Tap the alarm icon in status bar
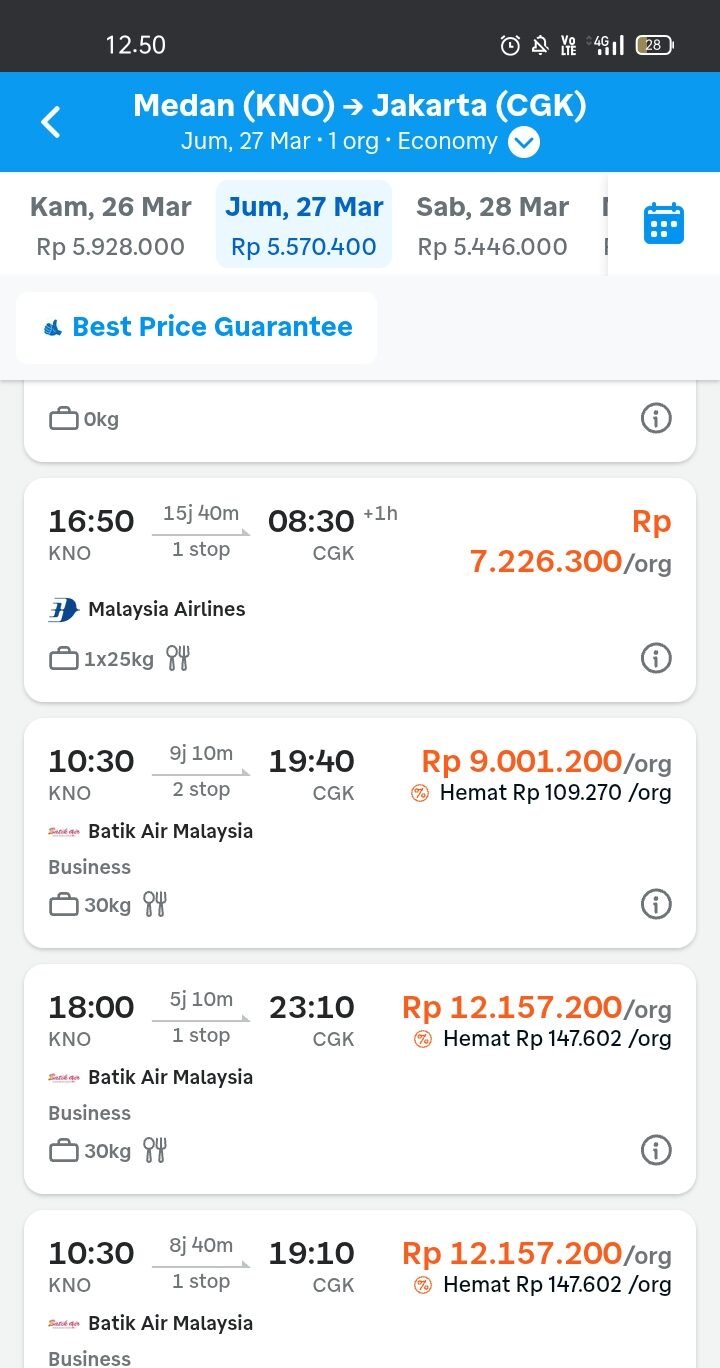The width and height of the screenshot is (720, 1368). coord(510,45)
